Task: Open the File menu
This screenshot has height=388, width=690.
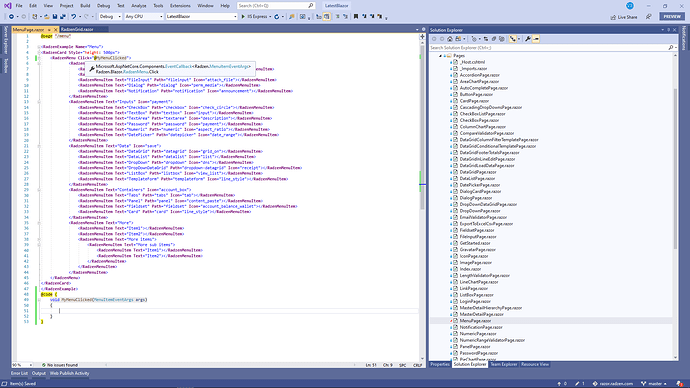Action: coord(19,6)
